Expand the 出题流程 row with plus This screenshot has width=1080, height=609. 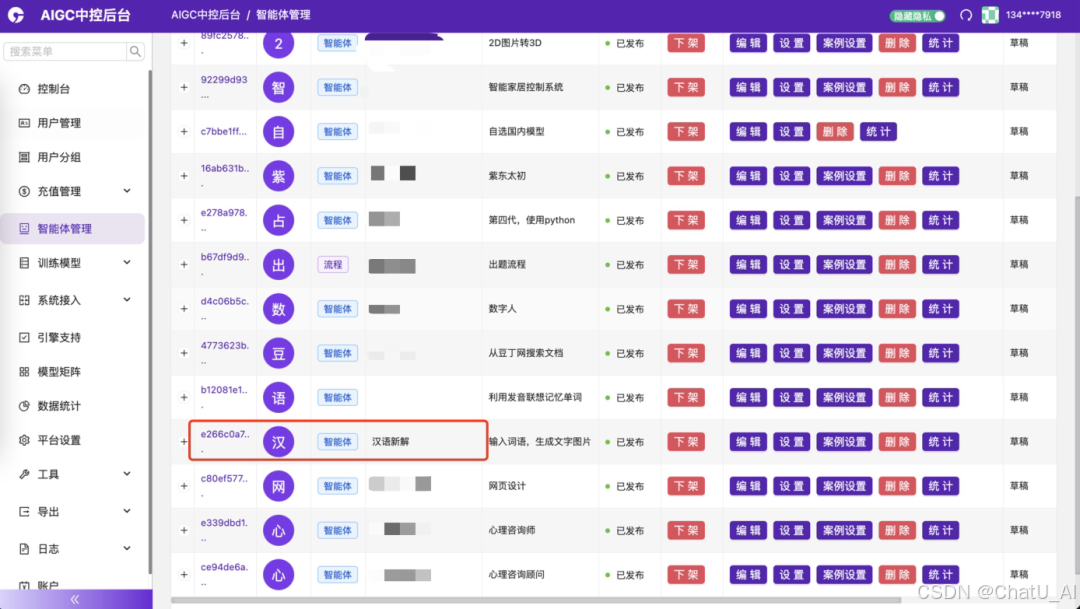coord(184,265)
